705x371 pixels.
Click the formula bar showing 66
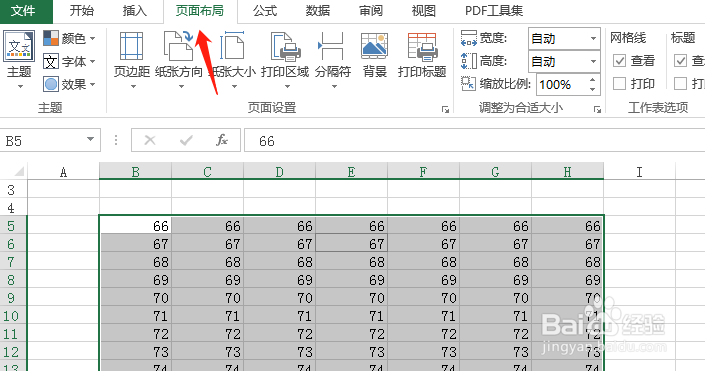click(x=474, y=141)
